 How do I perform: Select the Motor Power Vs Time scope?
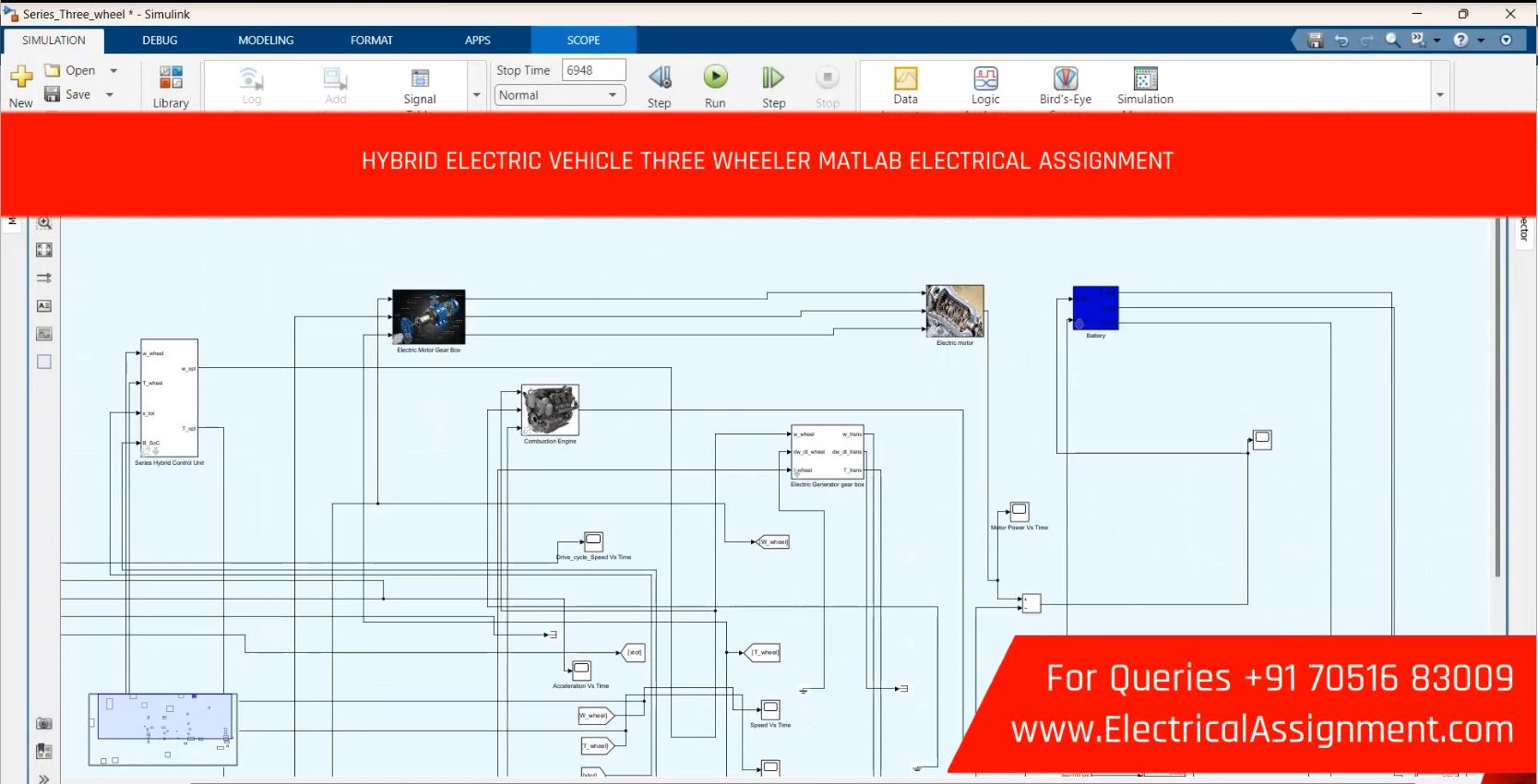1019,511
